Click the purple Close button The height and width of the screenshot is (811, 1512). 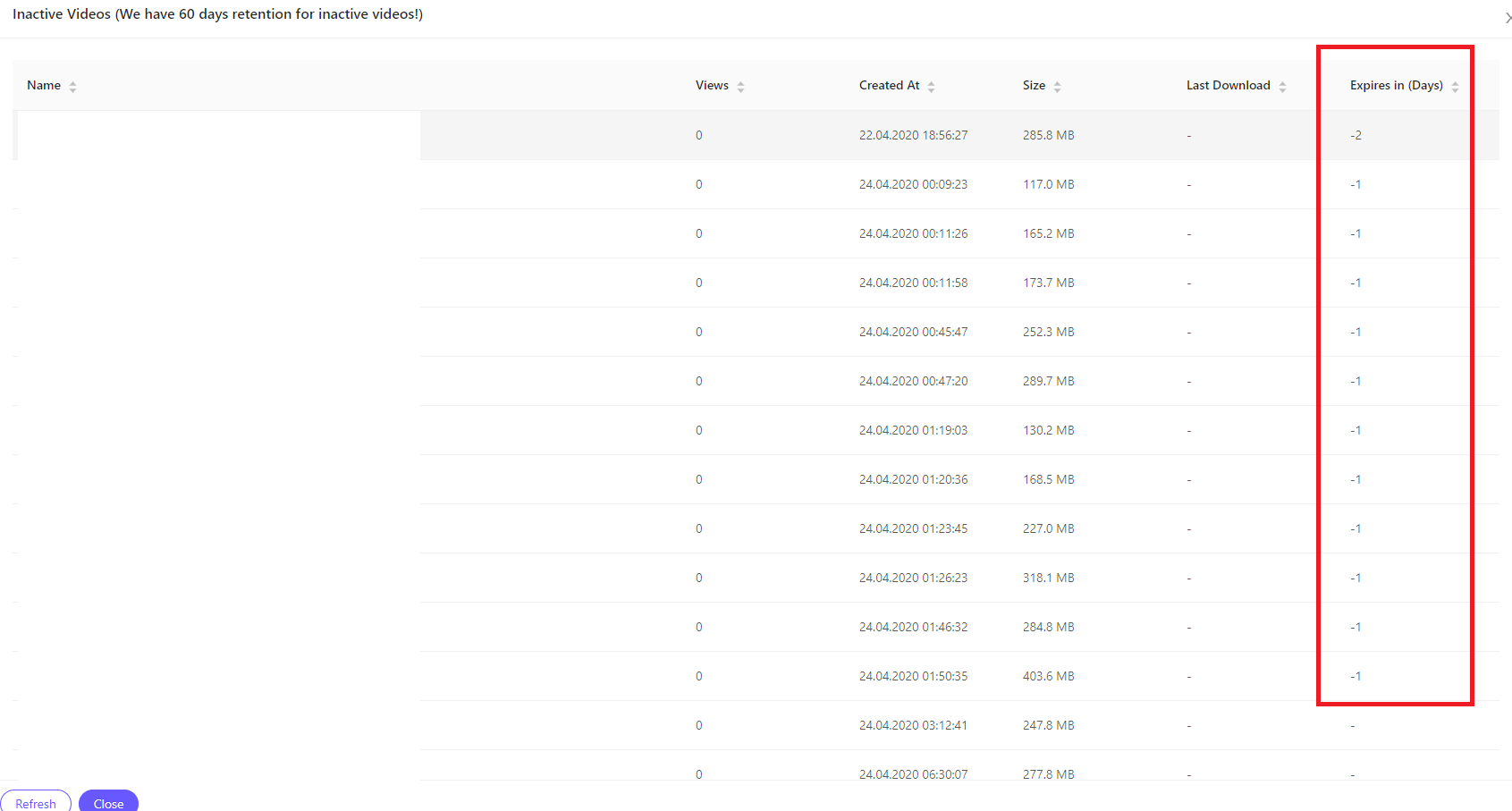pyautogui.click(x=108, y=802)
